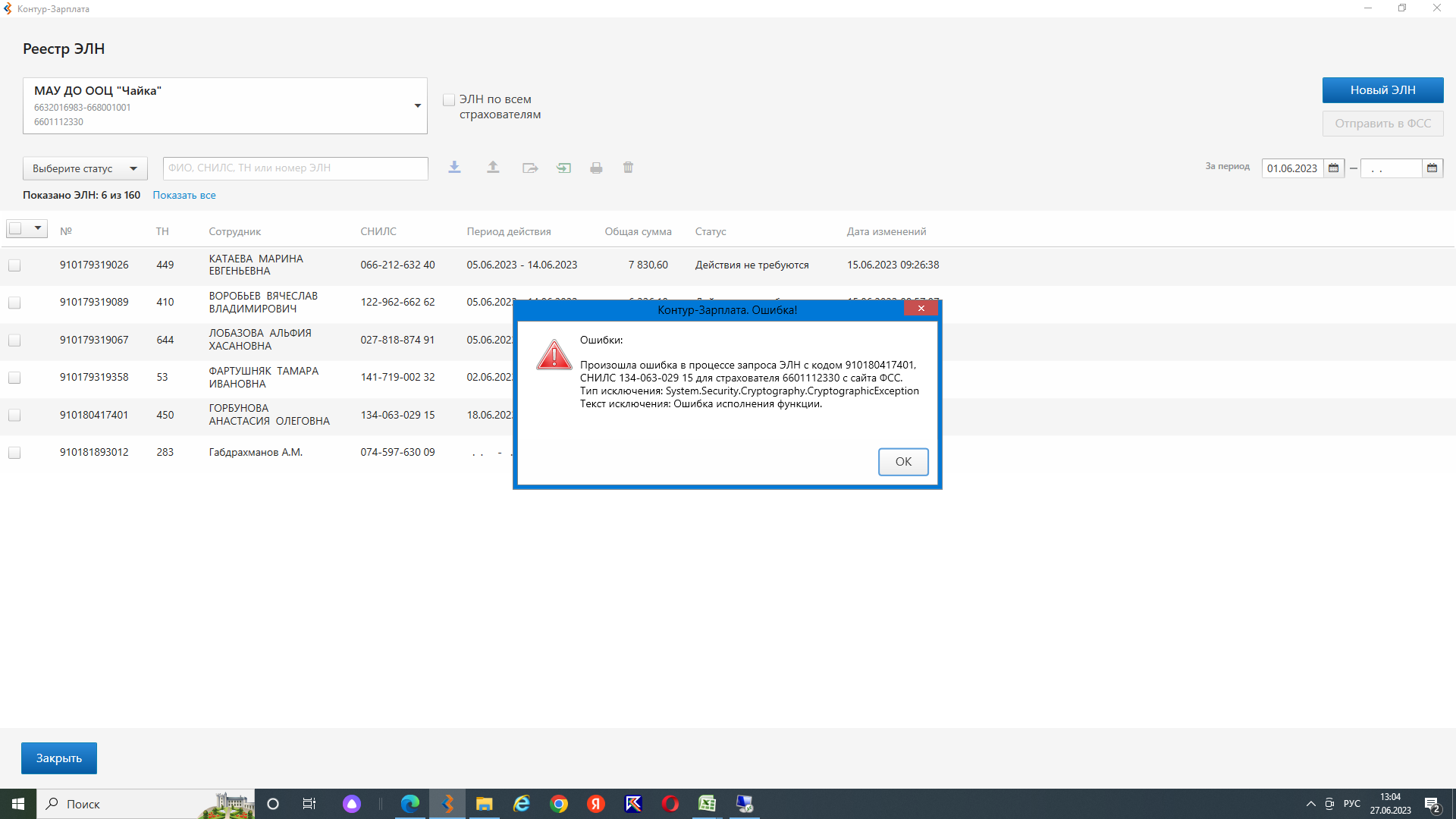
Task: Sort by the 'Статус' column header
Action: [x=711, y=232]
